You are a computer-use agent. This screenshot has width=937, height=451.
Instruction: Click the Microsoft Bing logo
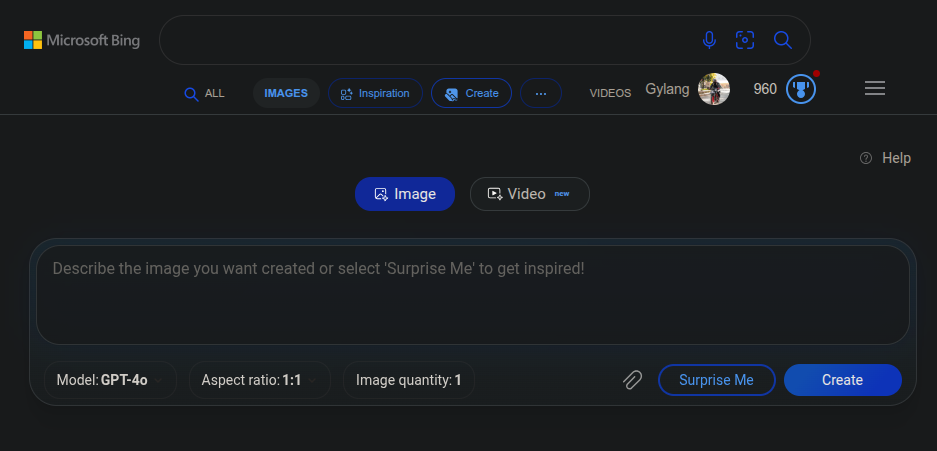[82, 40]
